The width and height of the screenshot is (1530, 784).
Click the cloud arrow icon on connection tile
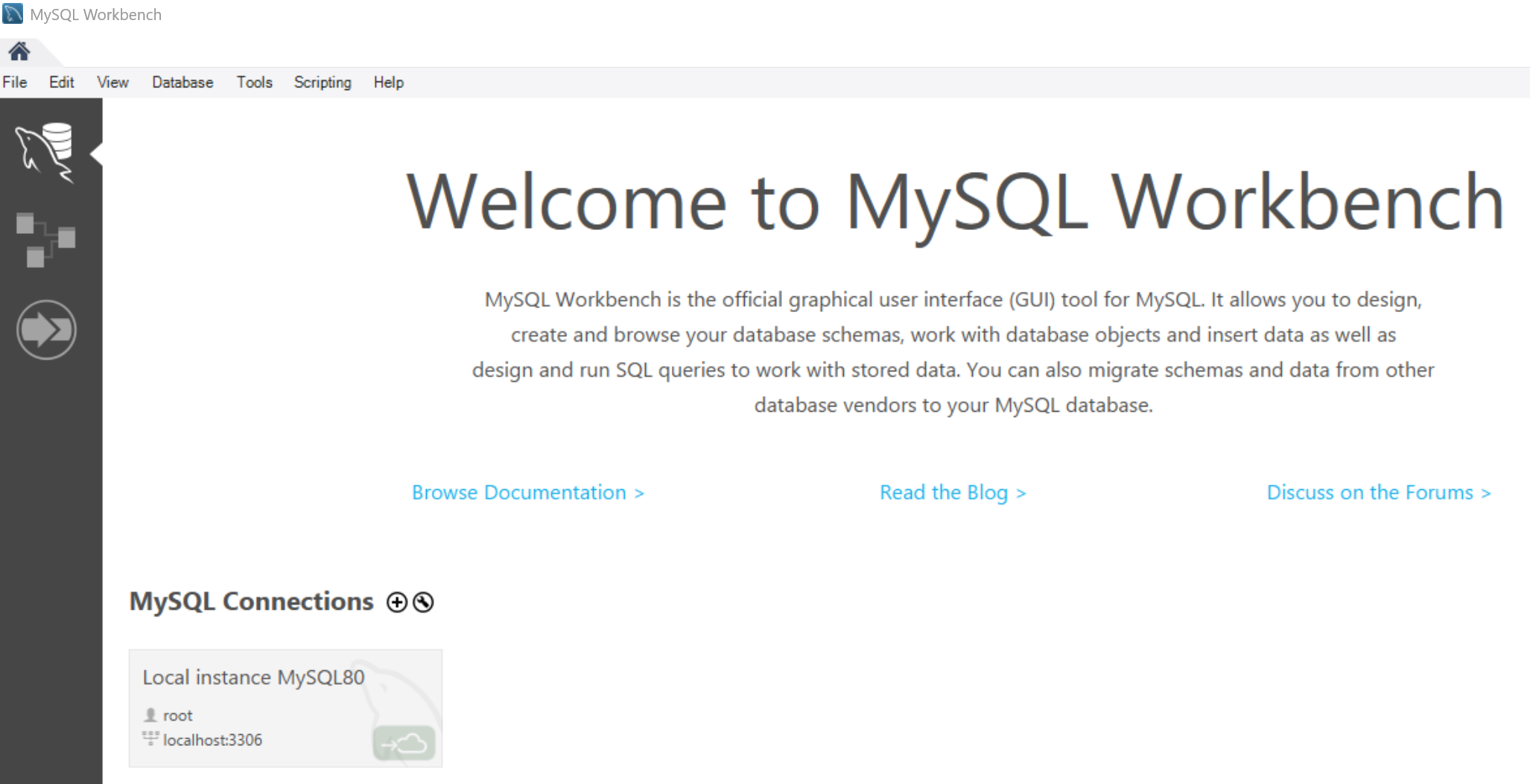pos(404,742)
